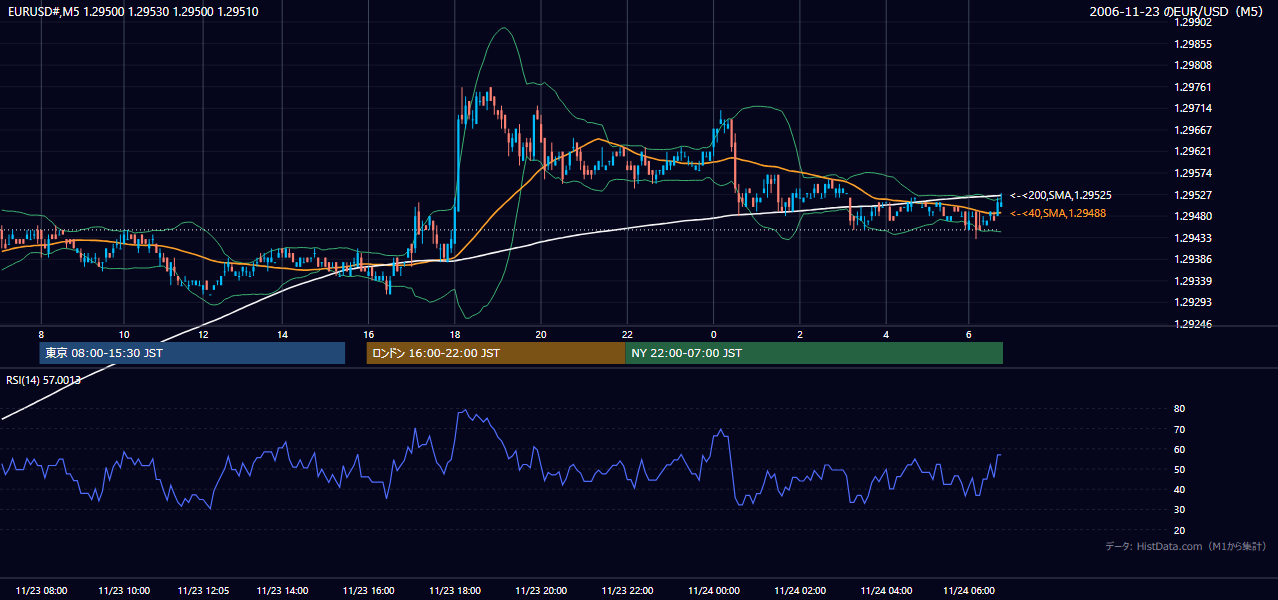
Task: Select the NY 22:00-07:00 JST session bar
Action: click(814, 353)
